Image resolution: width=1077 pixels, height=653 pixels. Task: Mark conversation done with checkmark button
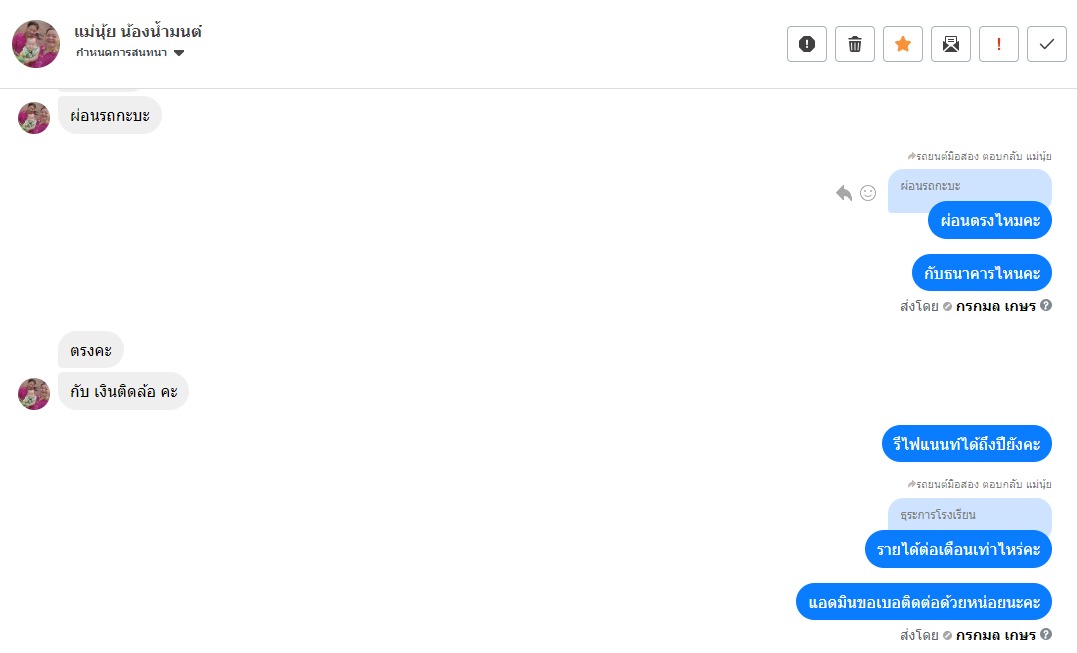[x=1047, y=44]
